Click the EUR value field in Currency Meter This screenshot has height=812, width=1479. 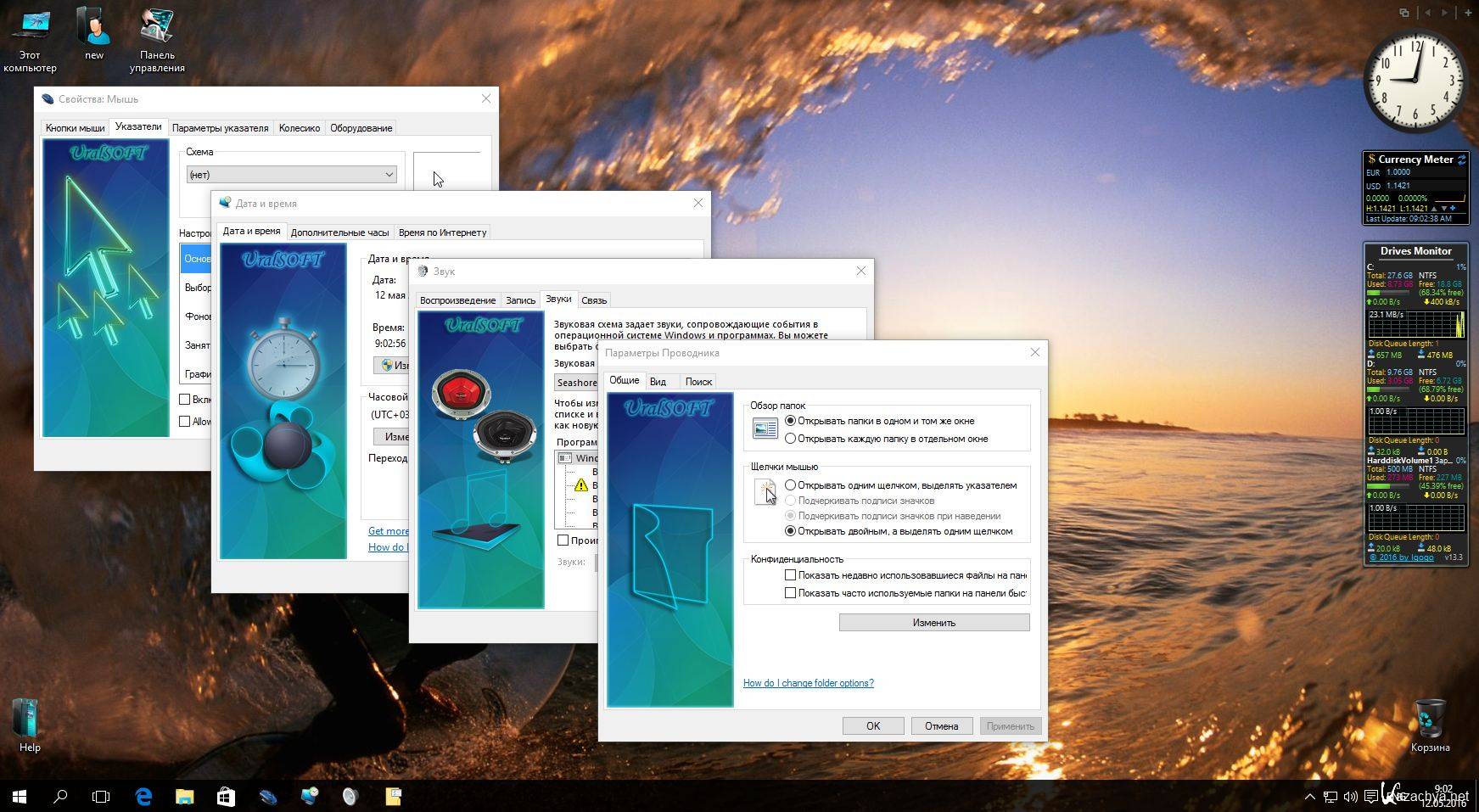point(1425,172)
